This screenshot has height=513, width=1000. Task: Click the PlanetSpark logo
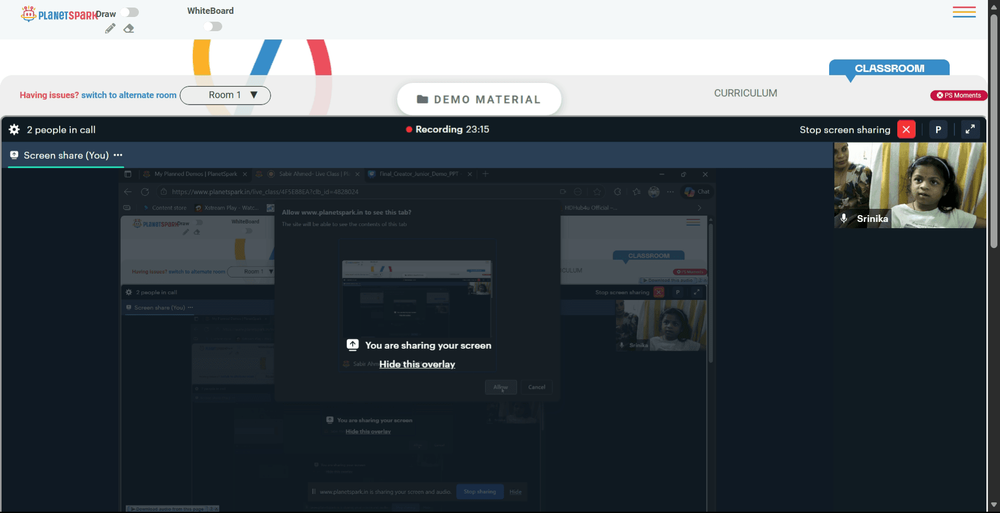(59, 14)
